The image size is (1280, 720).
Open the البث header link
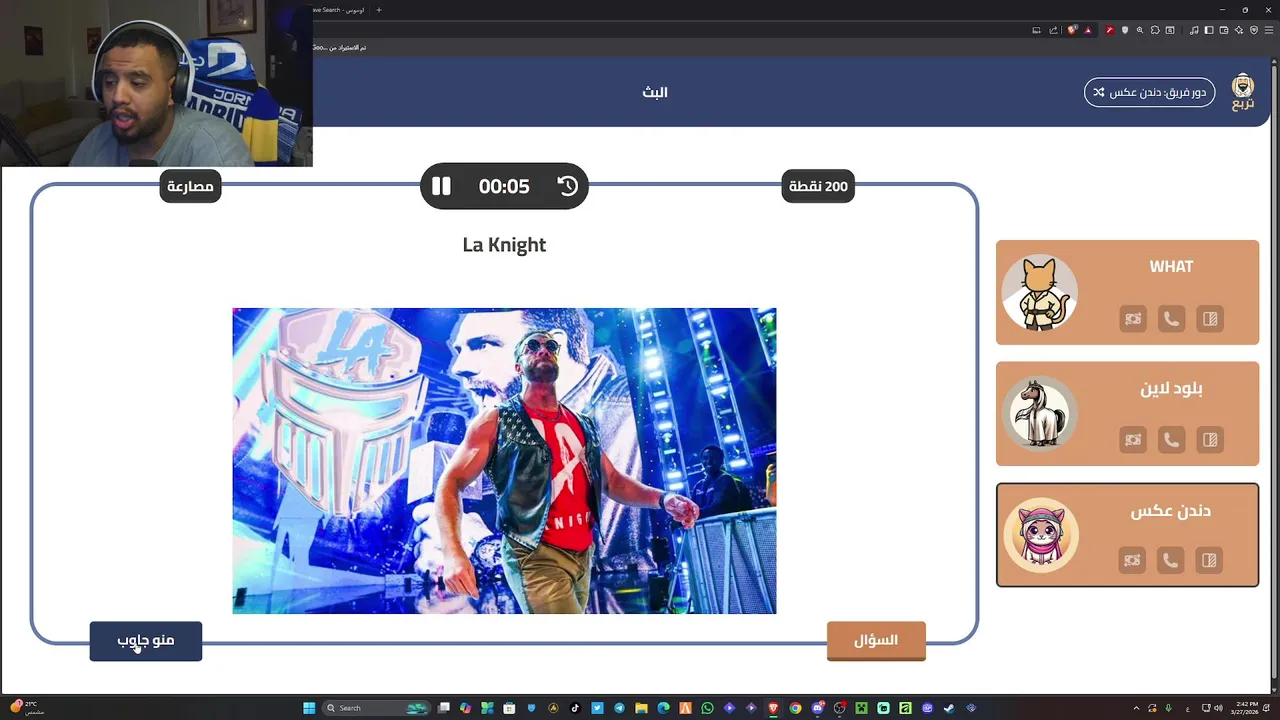click(x=655, y=92)
